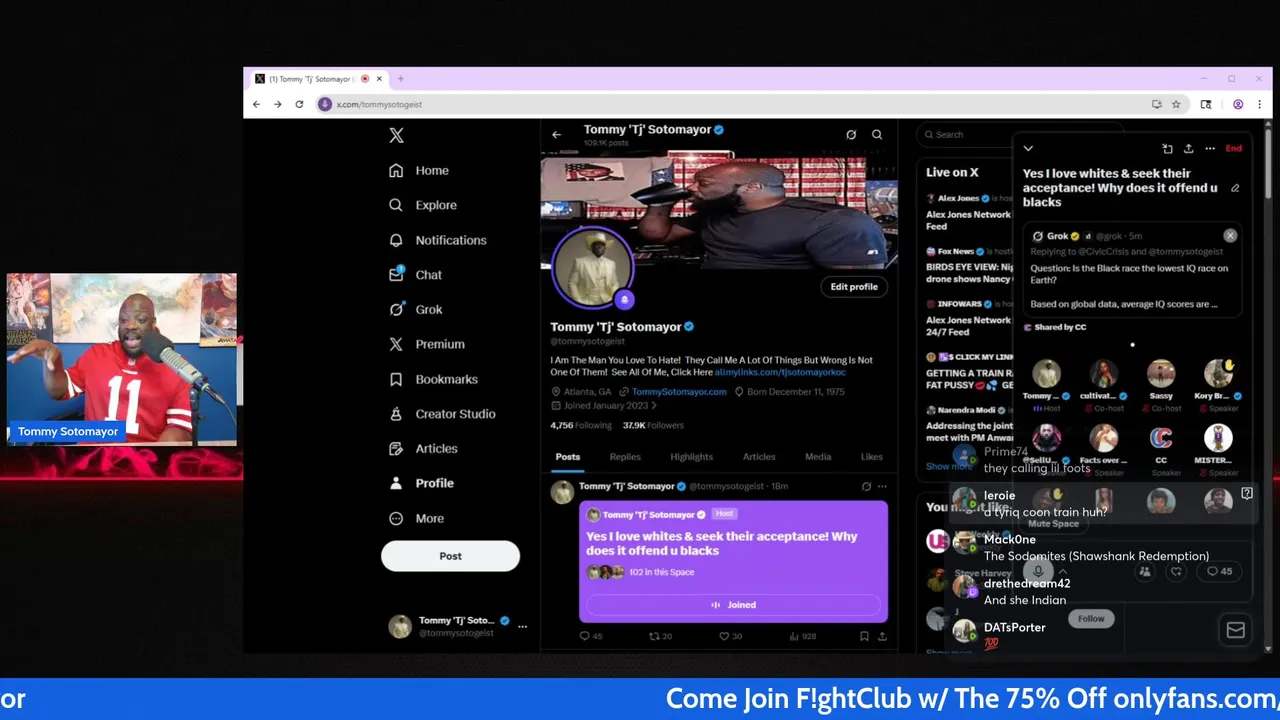The height and width of the screenshot is (720, 1280).
Task: Expand the Joined January 2023 chevron
Action: (x=654, y=406)
